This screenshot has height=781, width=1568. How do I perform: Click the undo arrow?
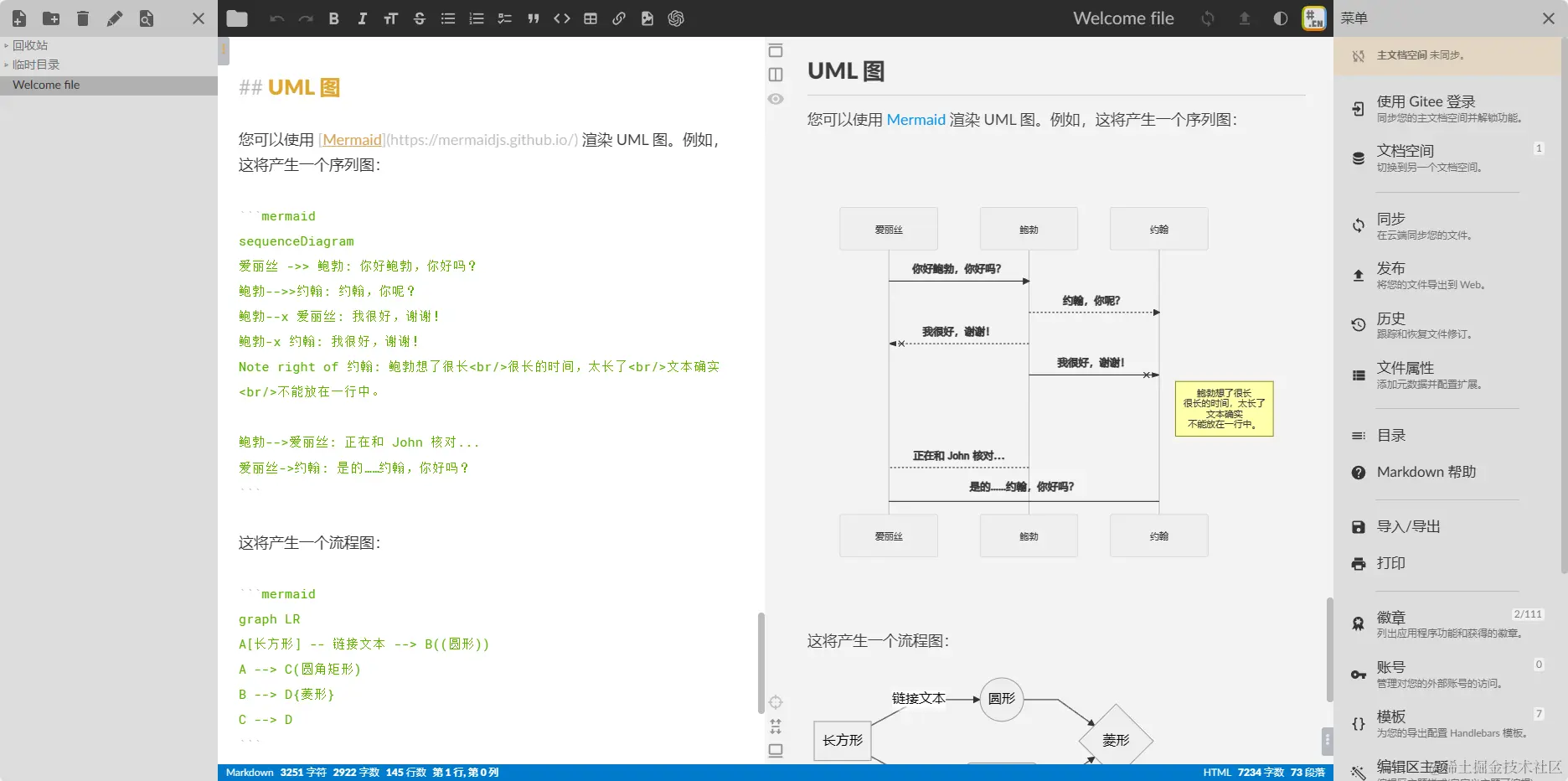tap(277, 18)
